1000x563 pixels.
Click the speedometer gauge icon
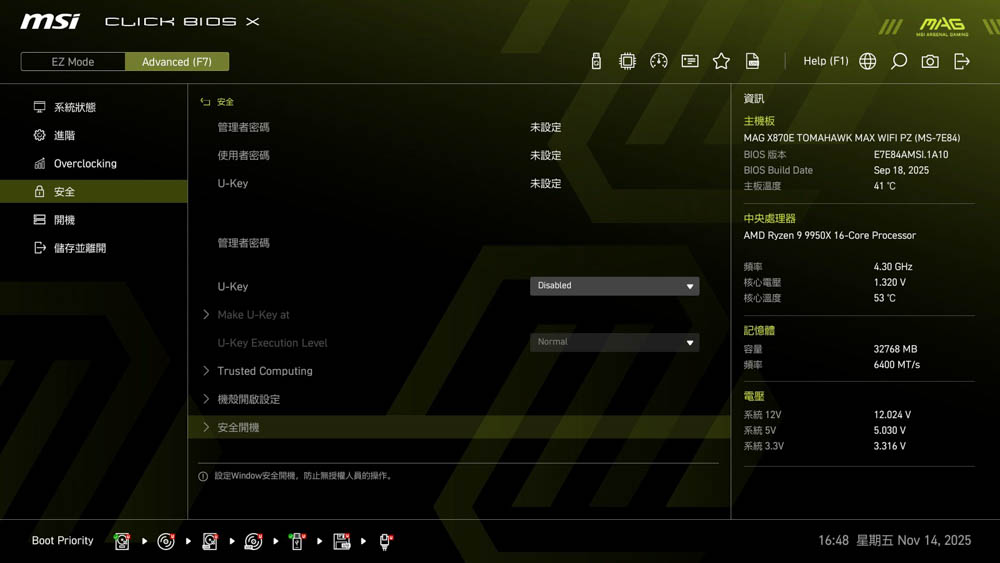click(658, 61)
